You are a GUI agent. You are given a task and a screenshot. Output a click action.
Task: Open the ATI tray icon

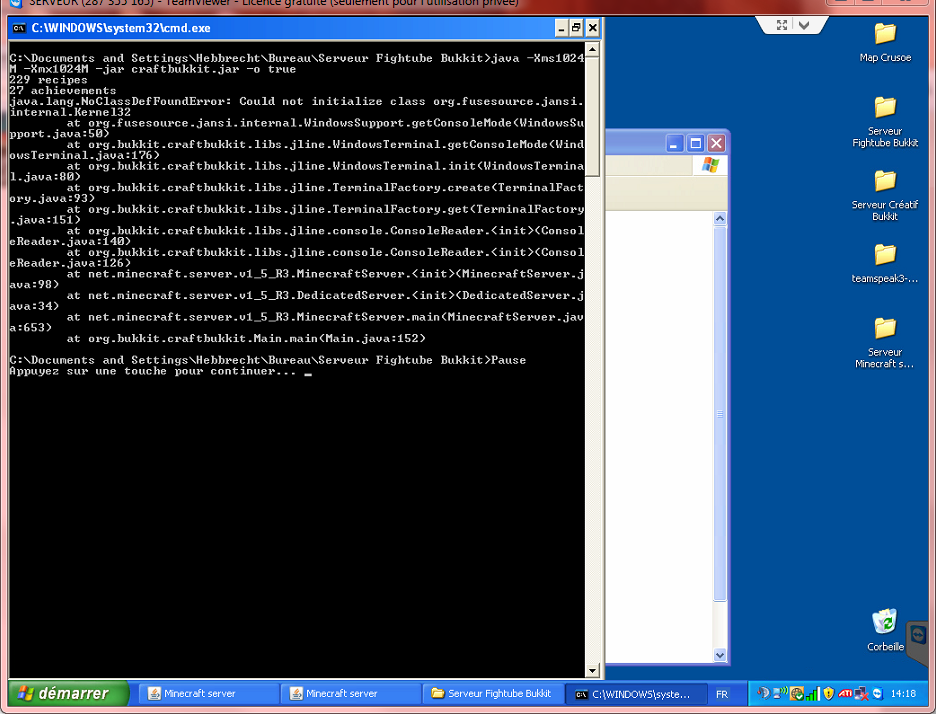tap(845, 694)
